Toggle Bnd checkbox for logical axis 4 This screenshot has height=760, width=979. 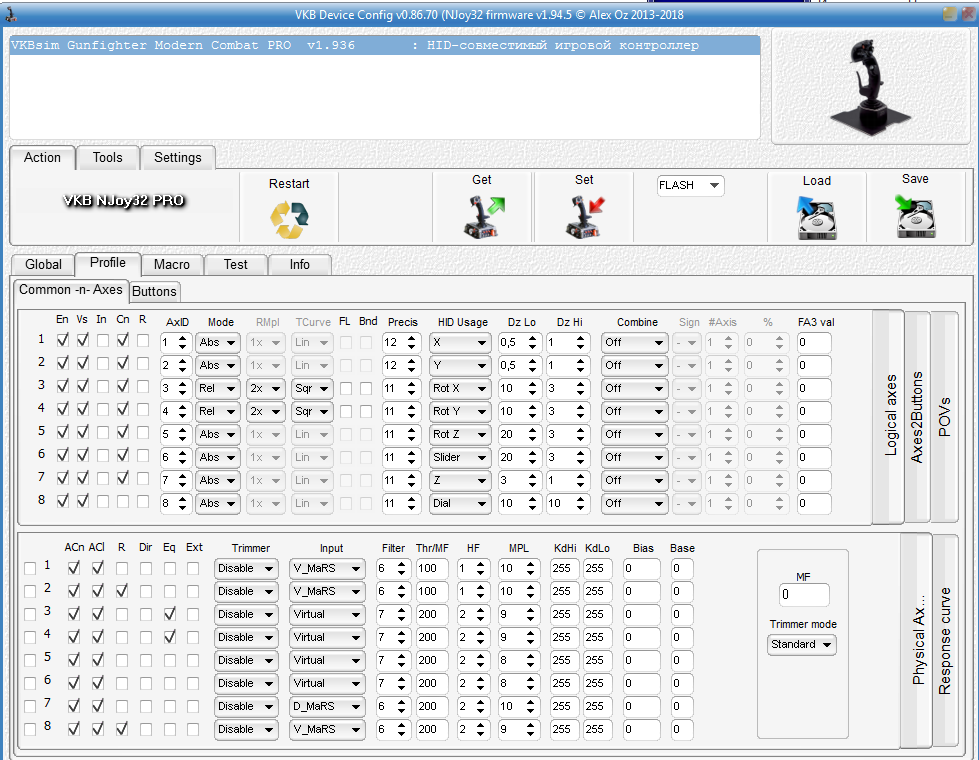(366, 412)
